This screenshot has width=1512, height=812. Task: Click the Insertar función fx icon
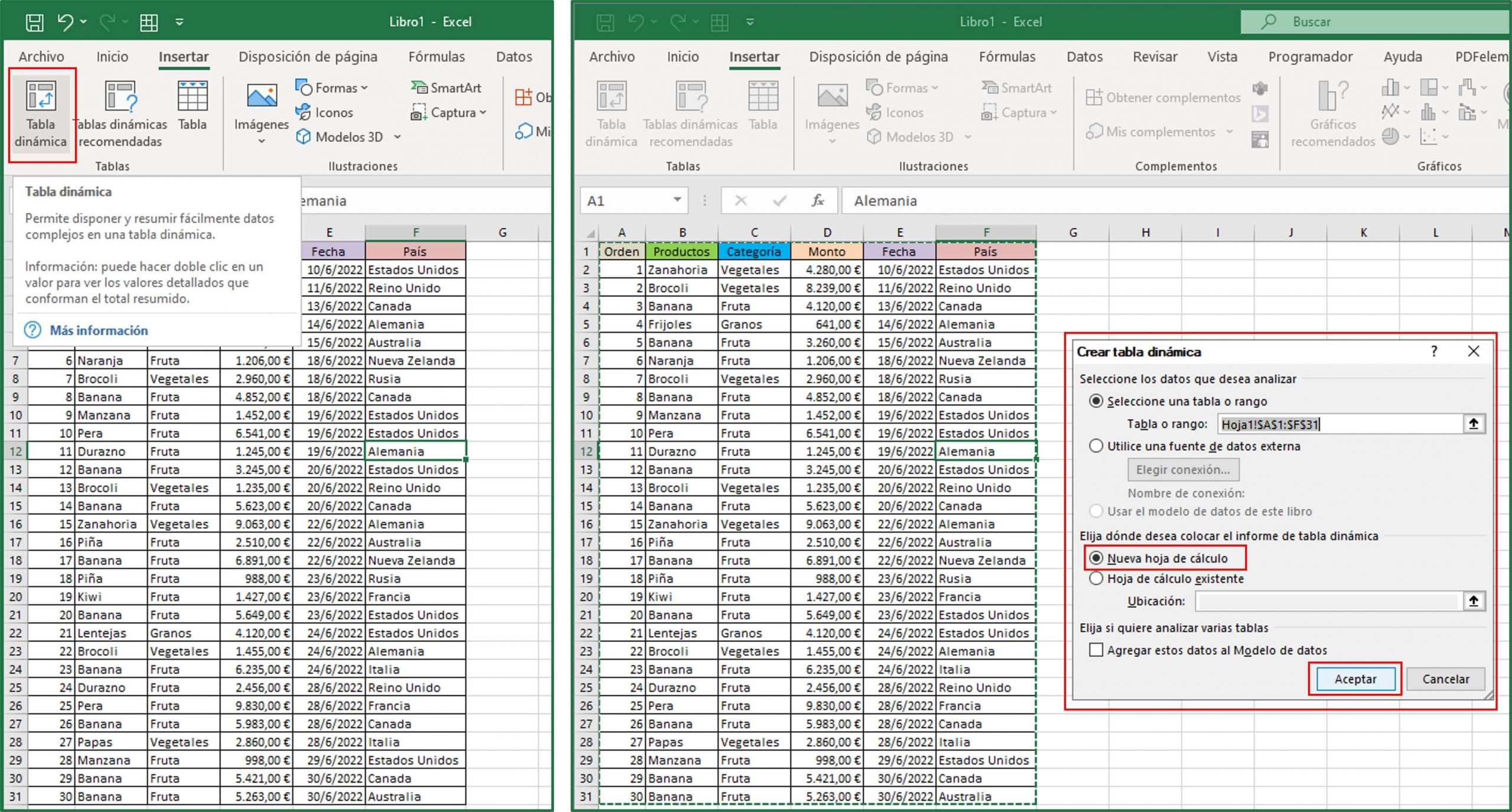(818, 200)
